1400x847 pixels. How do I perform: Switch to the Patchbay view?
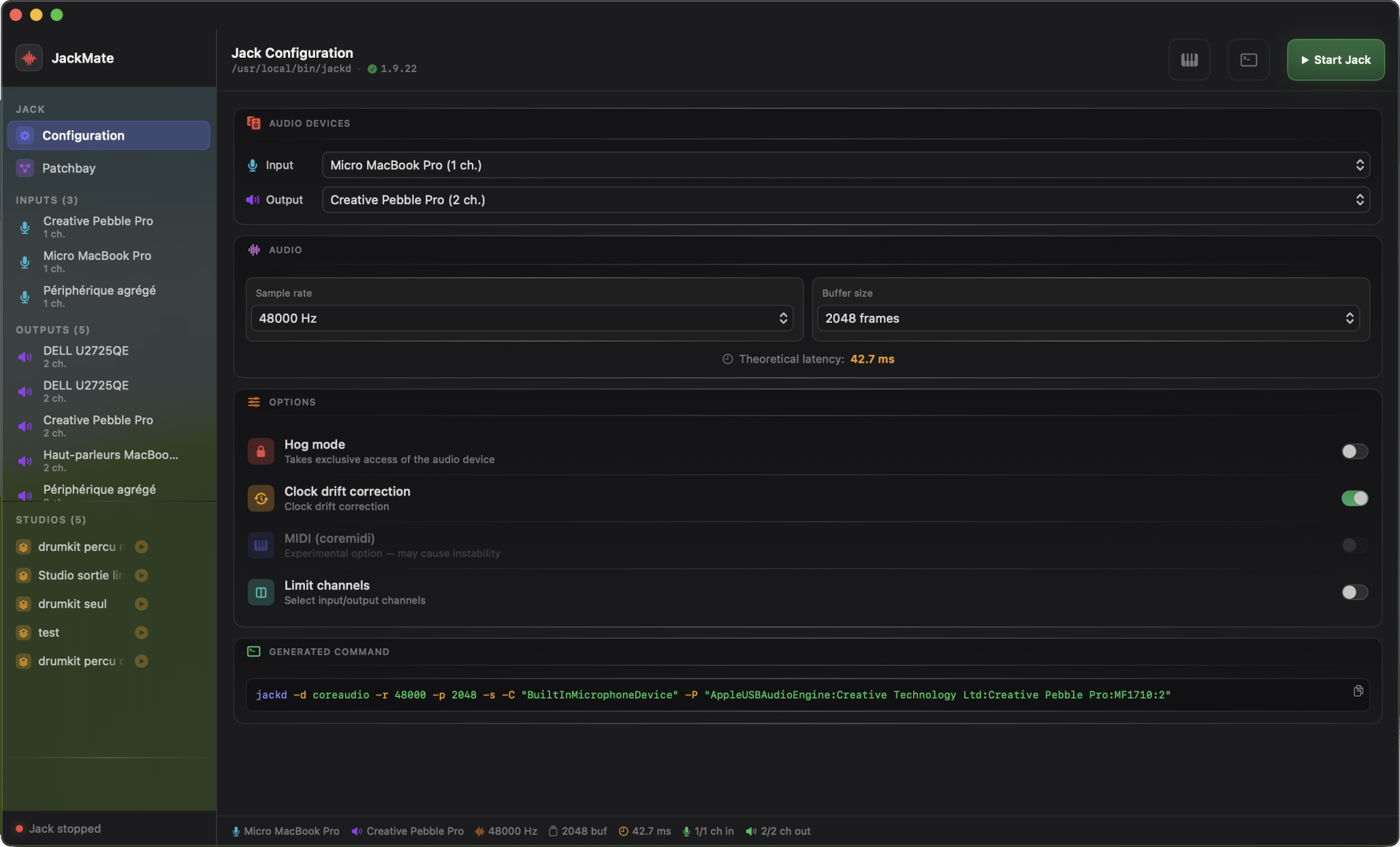click(x=69, y=168)
